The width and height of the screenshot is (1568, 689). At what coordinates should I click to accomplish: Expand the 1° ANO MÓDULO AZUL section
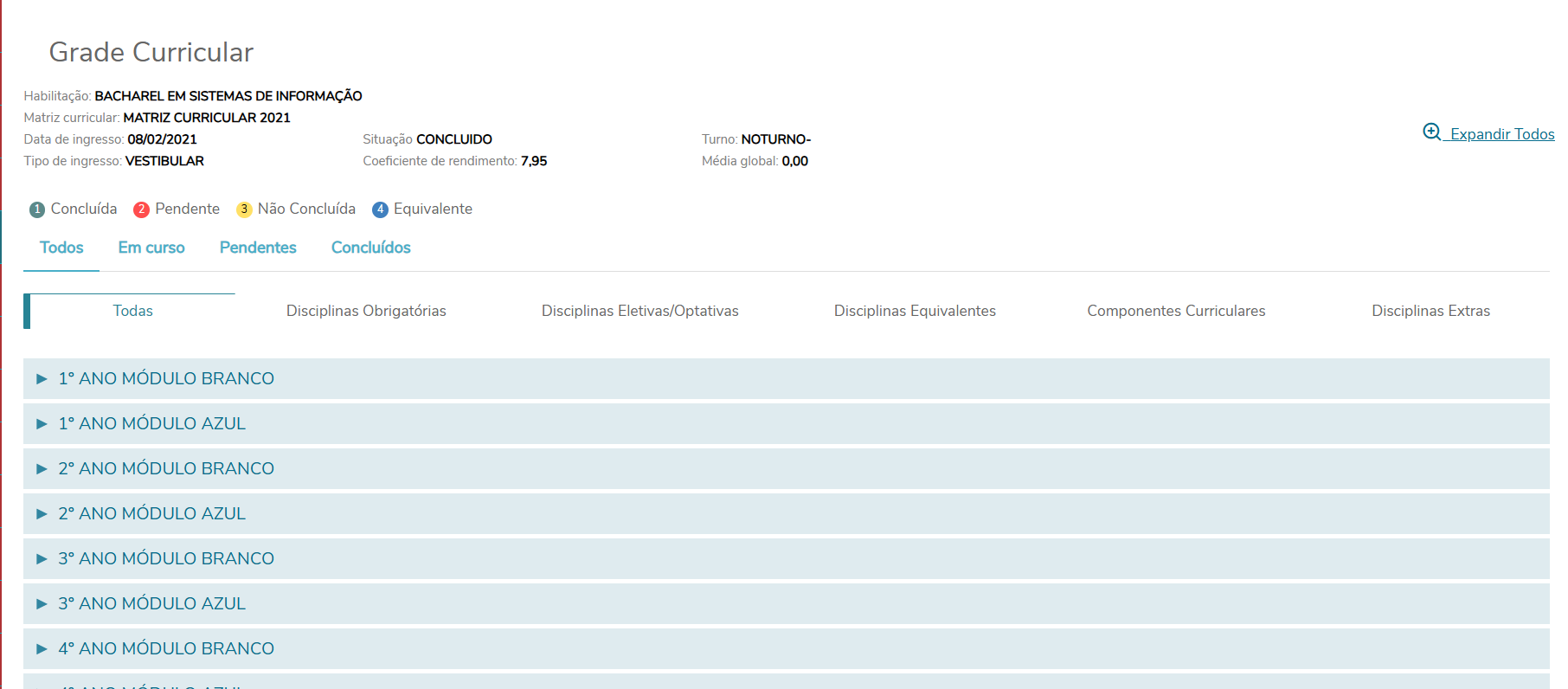tap(152, 423)
